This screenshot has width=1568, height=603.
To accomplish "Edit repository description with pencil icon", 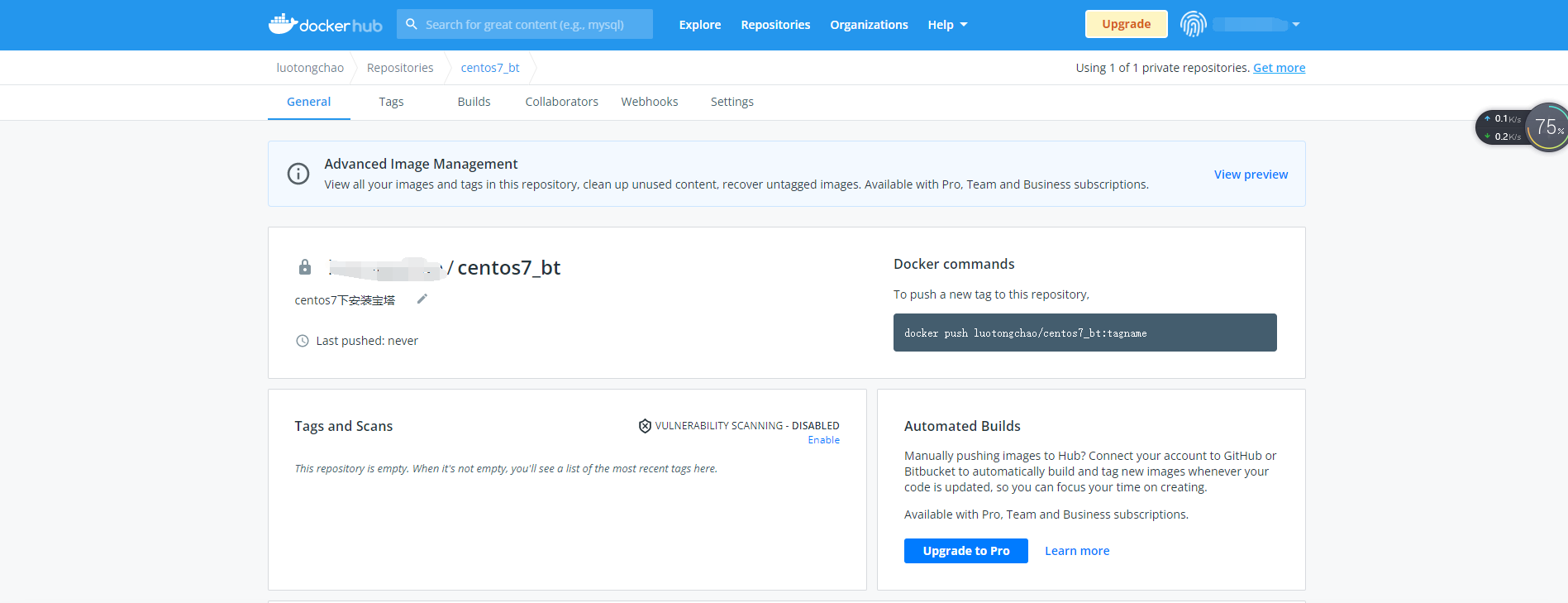I will tap(422, 299).
